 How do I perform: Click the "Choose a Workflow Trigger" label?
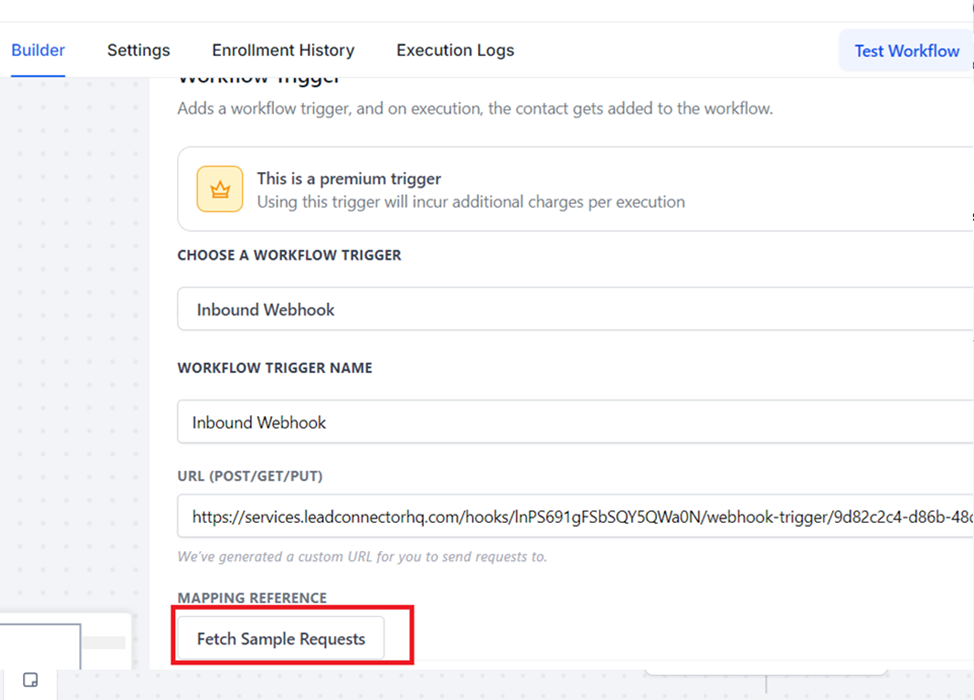coord(289,255)
